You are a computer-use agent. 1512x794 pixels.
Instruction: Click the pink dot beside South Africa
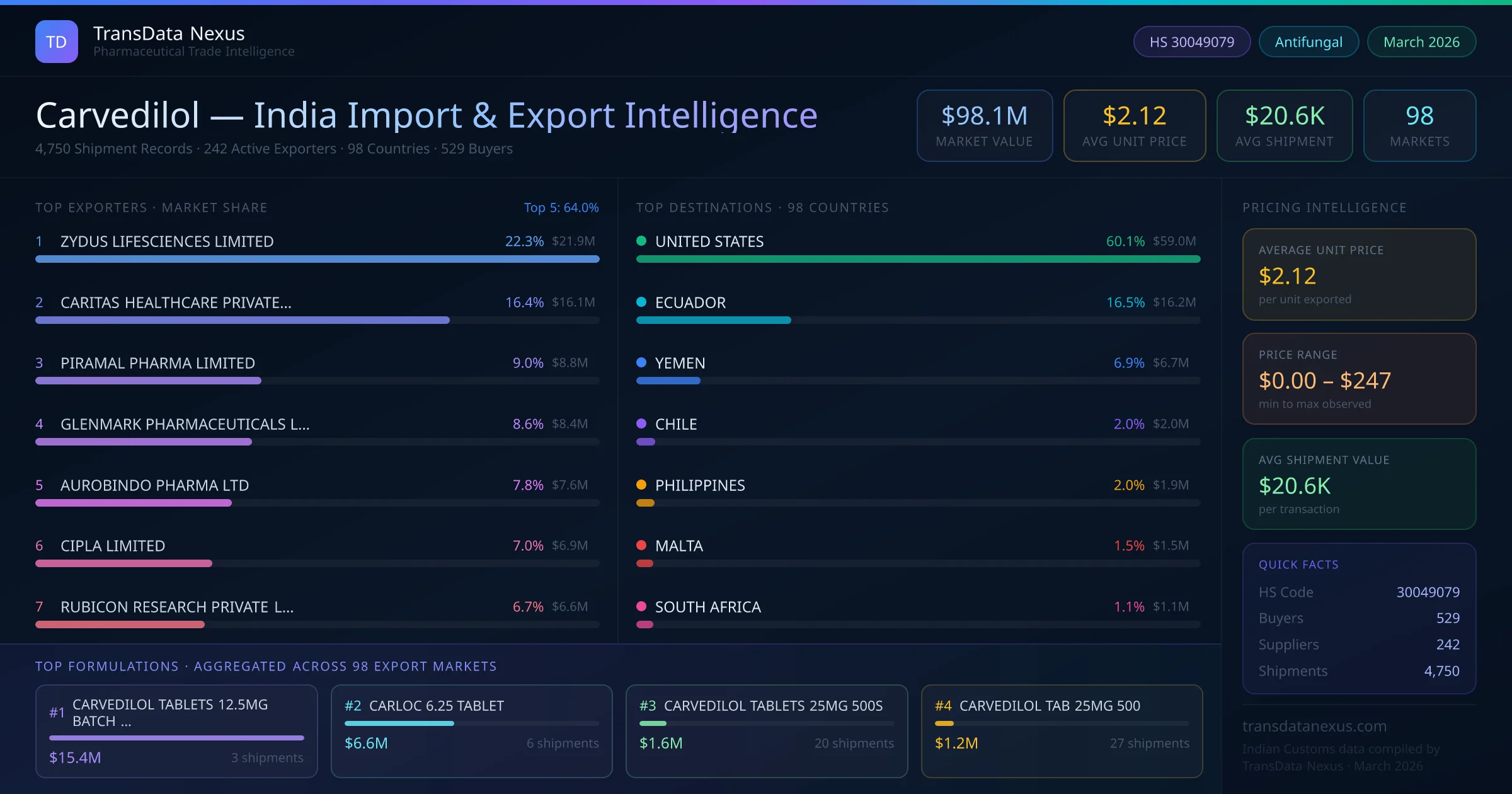641,606
